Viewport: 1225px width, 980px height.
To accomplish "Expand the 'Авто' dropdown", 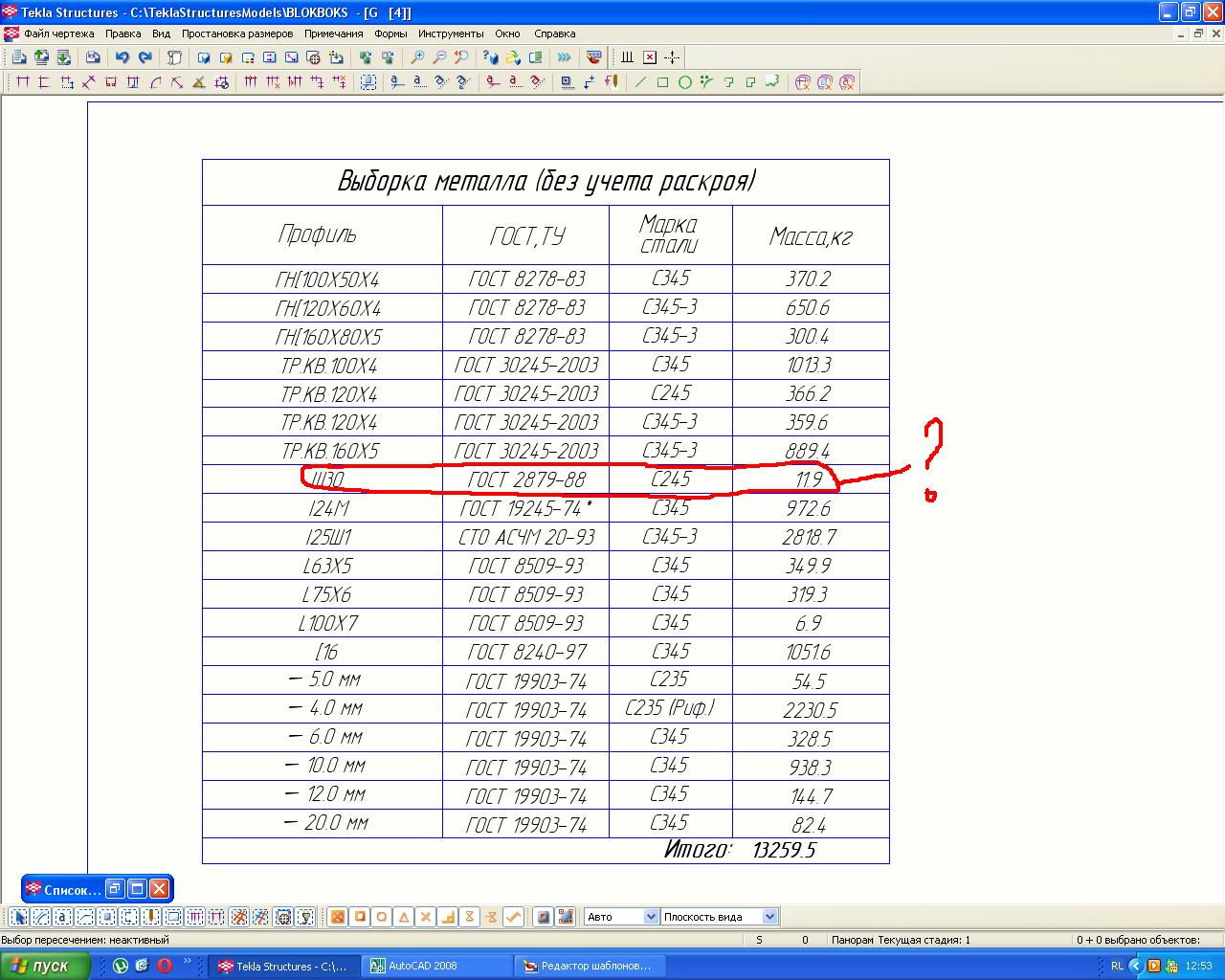I will click(x=651, y=917).
